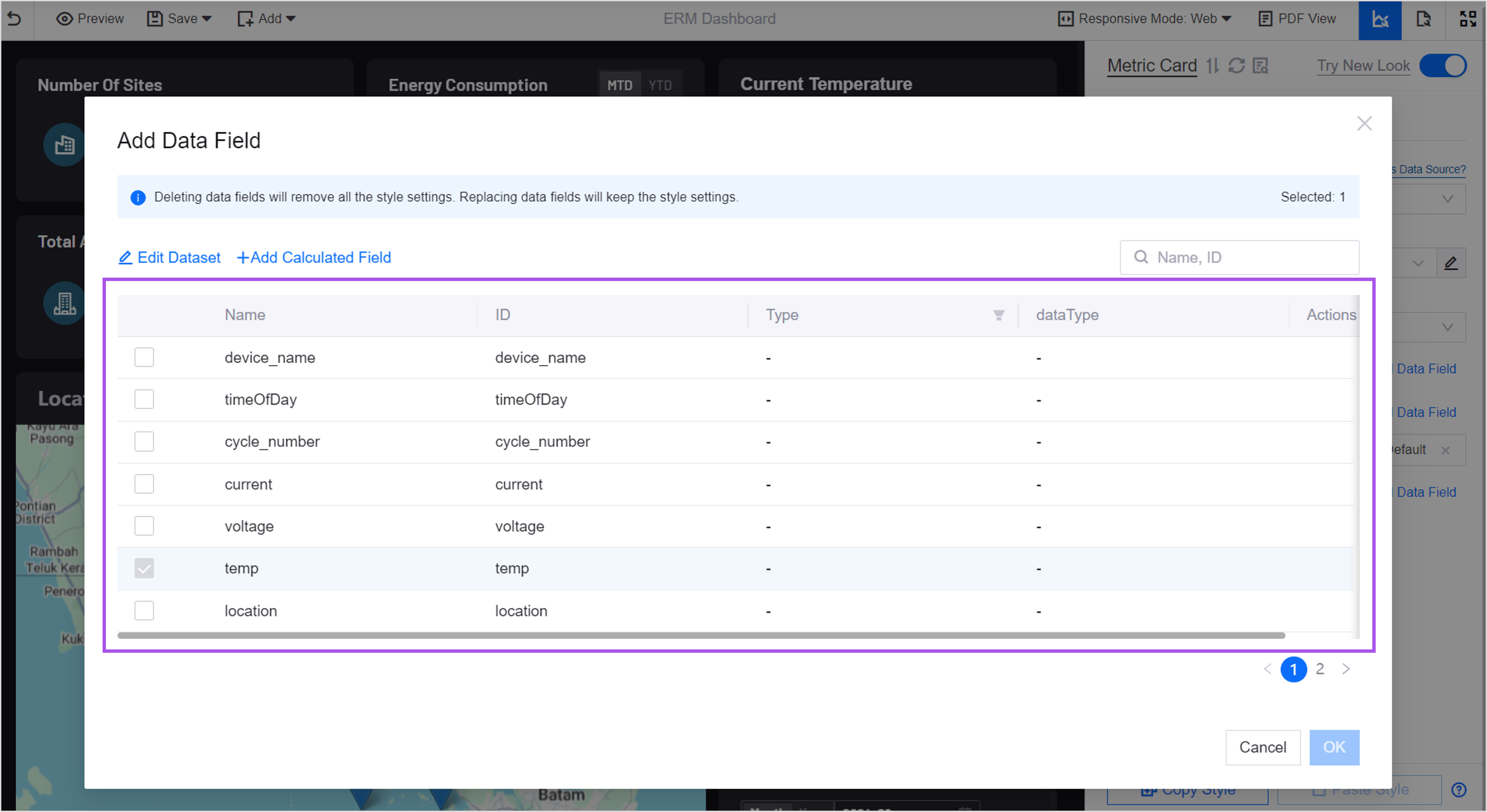Click the Type column filter icon
This screenshot has width=1487, height=812.
[x=998, y=315]
